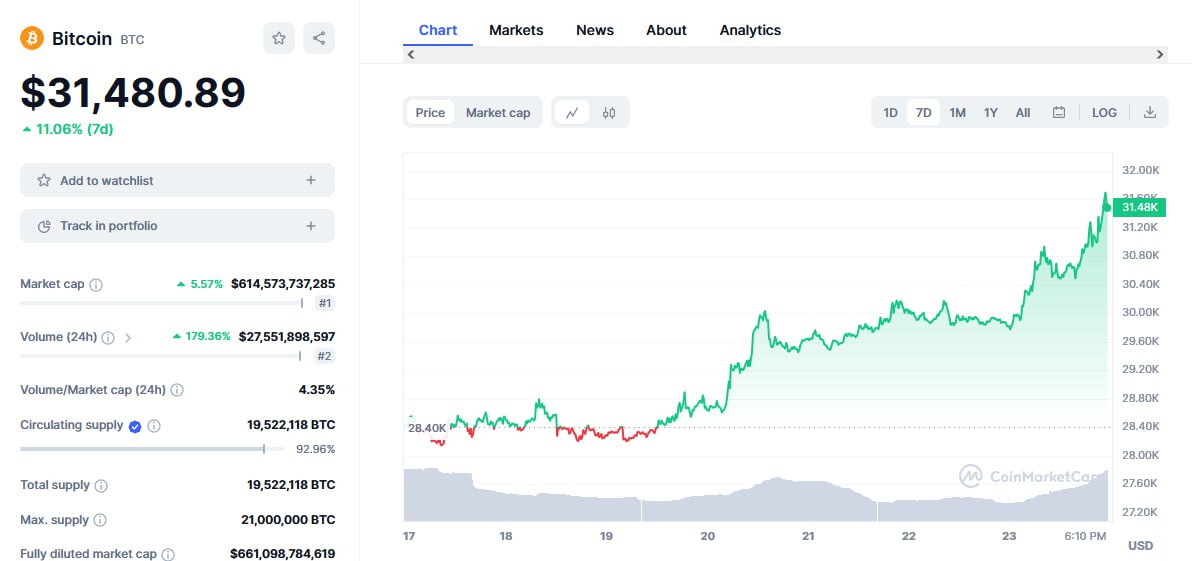Image resolution: width=1192 pixels, height=561 pixels.
Task: Select the 1M time range button
Action: pos(957,113)
